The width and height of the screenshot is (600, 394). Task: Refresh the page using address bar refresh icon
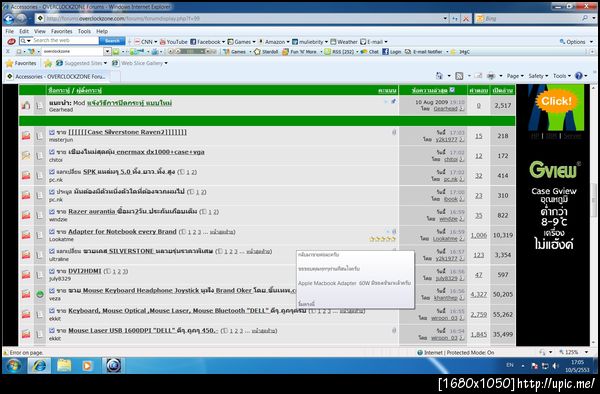(455, 18)
